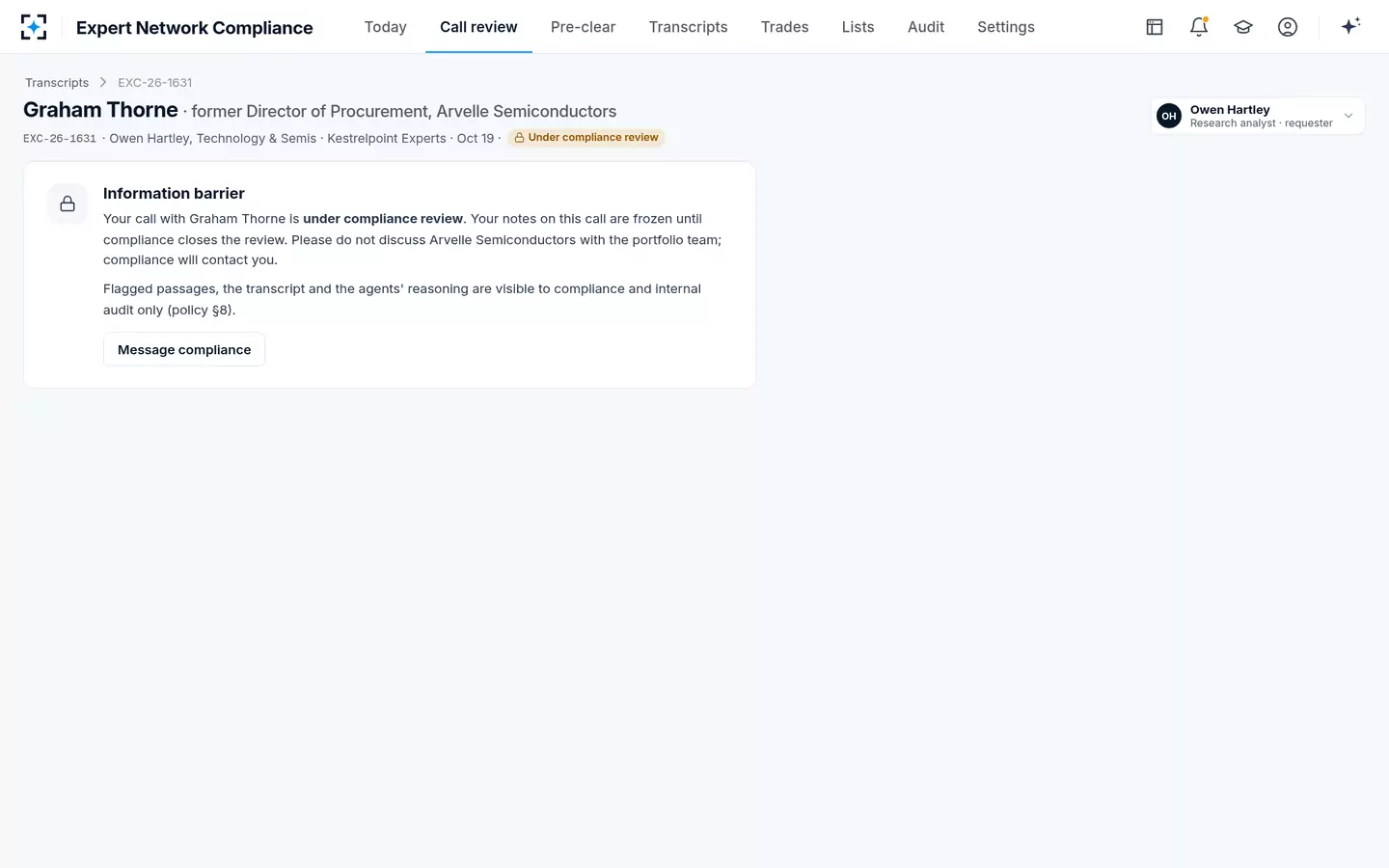
Task: Click the Graham Thorne heading
Action: (100, 110)
